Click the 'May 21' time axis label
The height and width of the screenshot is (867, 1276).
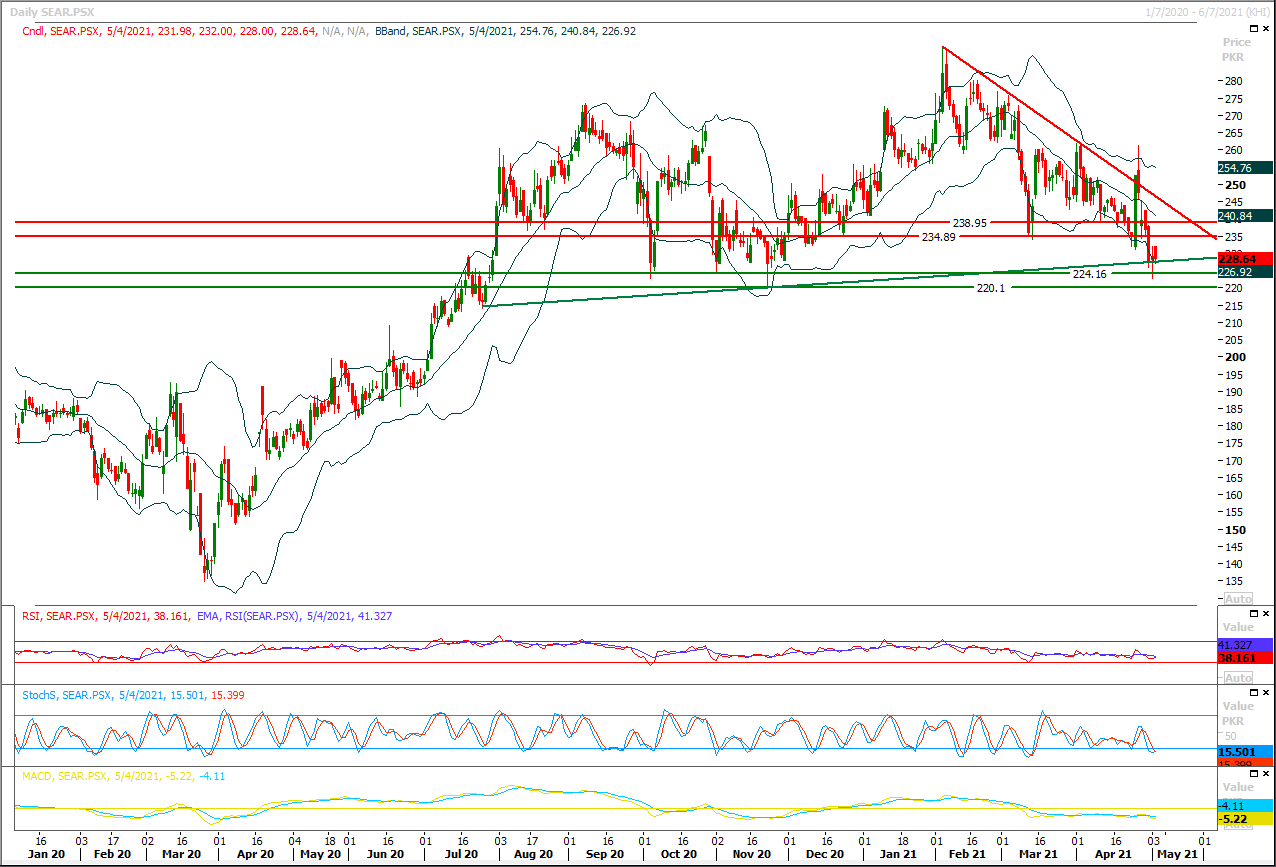pyautogui.click(x=1178, y=854)
